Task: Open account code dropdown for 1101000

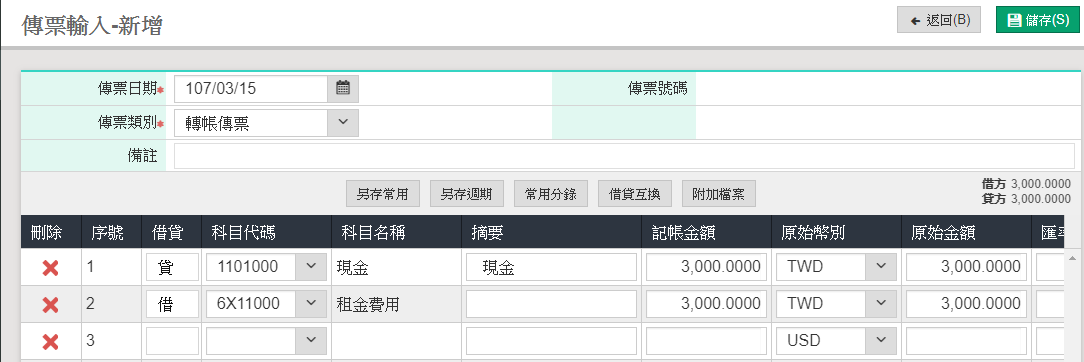Action: point(311,267)
